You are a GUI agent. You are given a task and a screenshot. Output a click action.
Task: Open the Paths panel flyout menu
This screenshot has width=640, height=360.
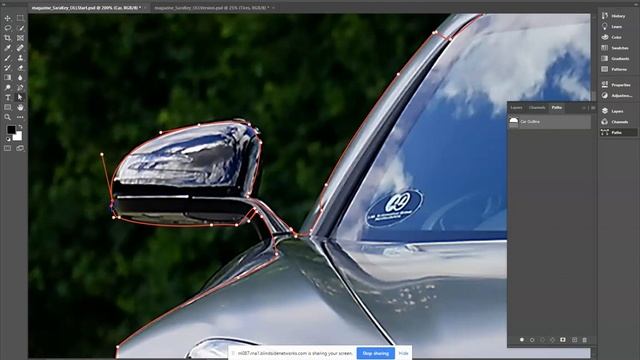(593, 108)
